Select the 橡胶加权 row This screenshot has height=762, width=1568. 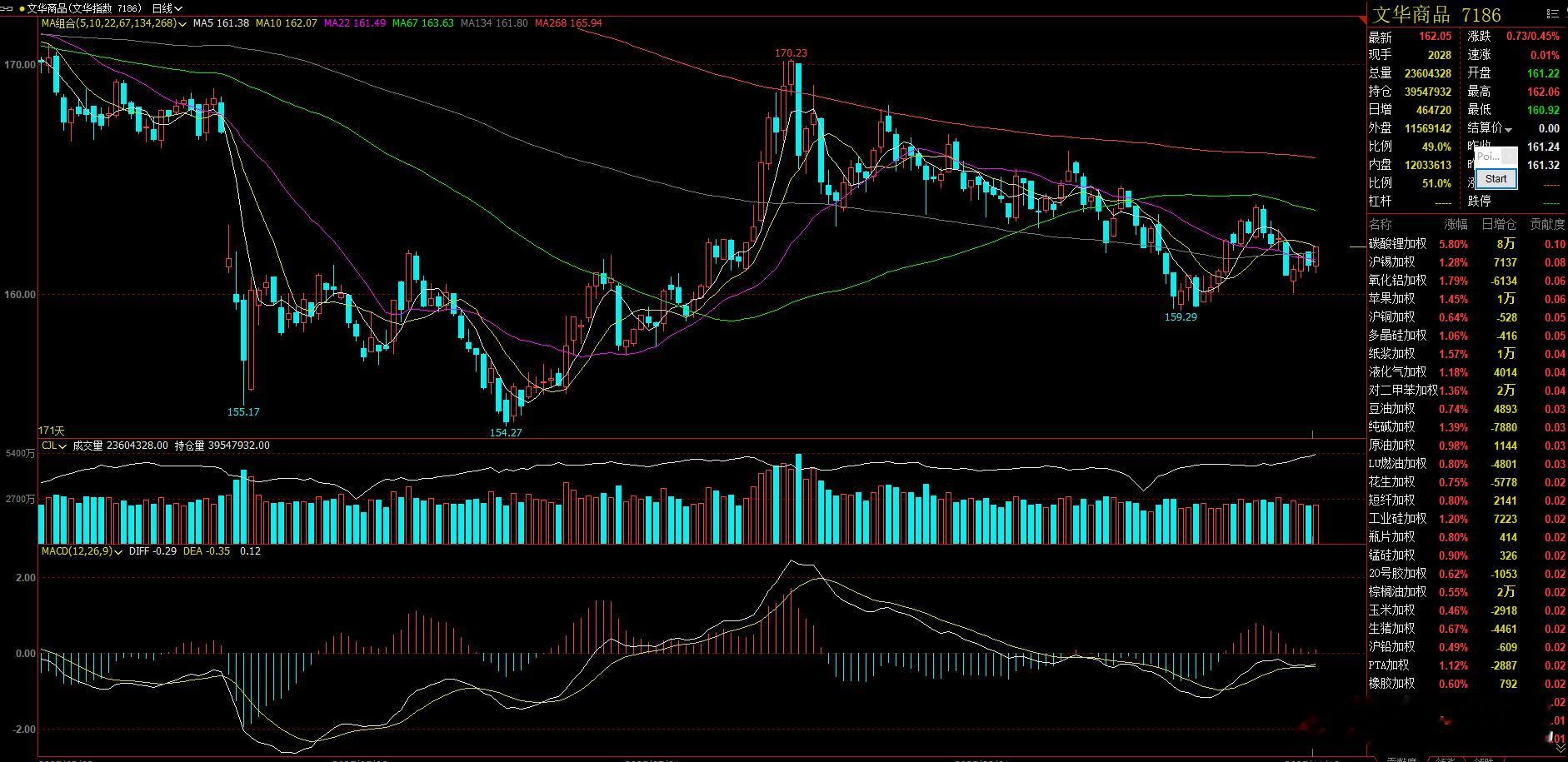pos(1467,684)
